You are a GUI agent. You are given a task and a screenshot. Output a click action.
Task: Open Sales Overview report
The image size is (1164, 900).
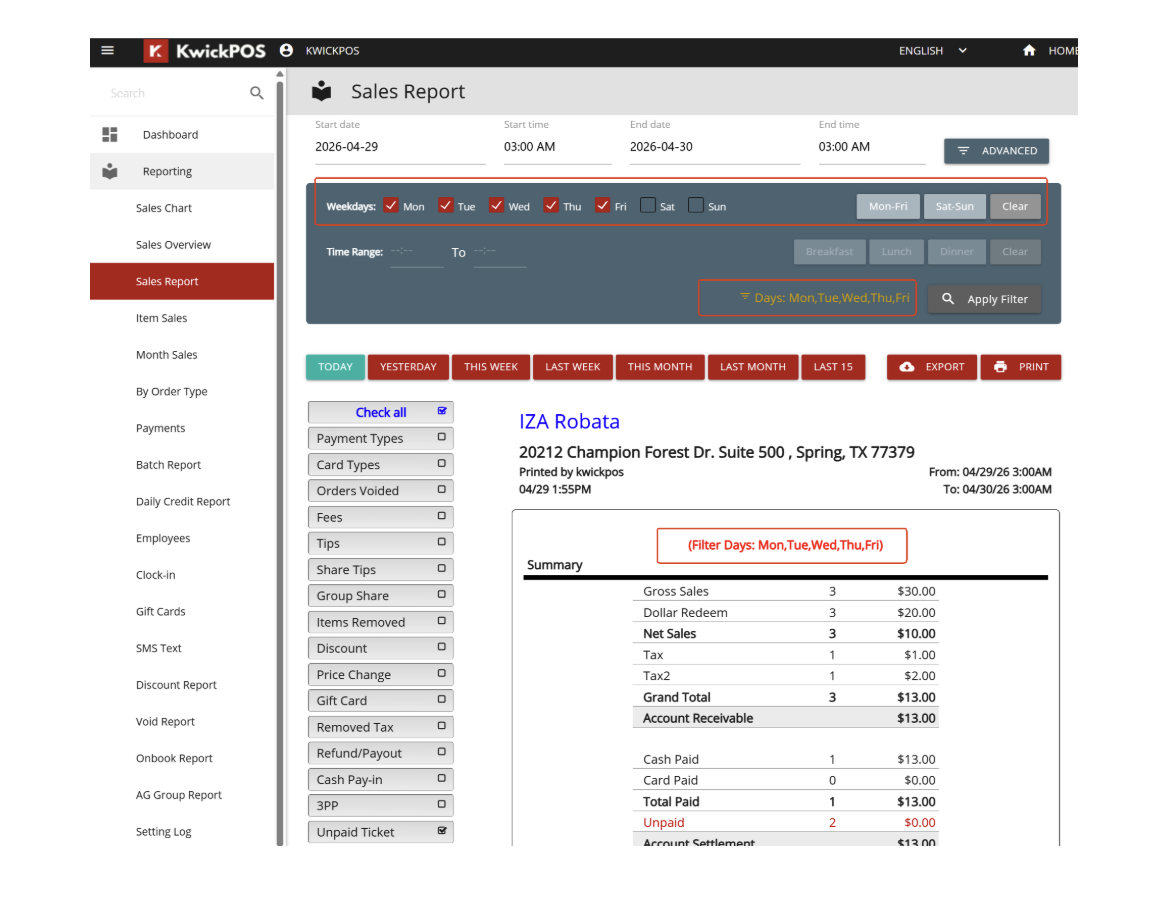point(182,244)
